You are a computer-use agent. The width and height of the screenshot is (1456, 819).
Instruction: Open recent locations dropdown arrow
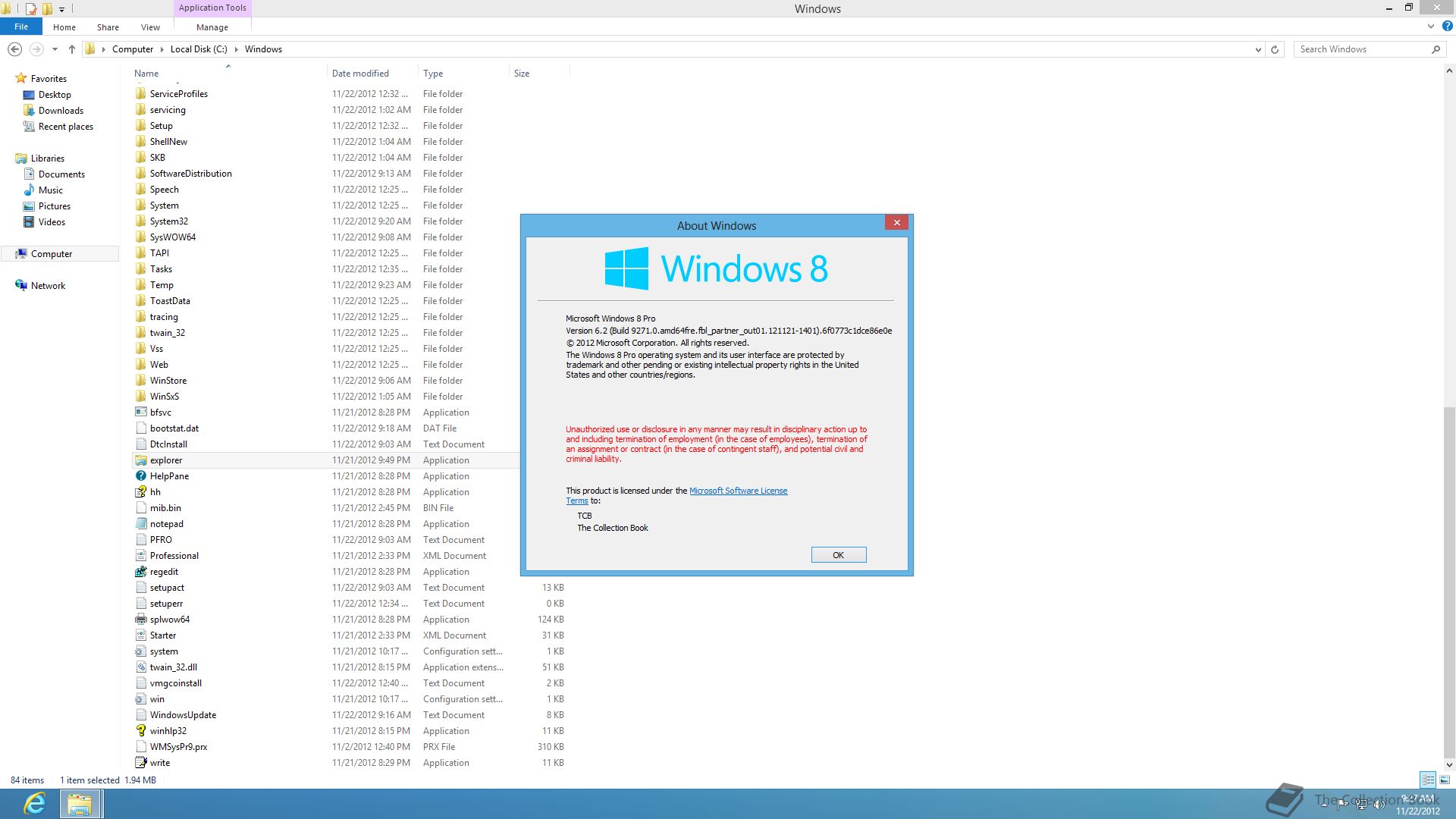pos(55,49)
